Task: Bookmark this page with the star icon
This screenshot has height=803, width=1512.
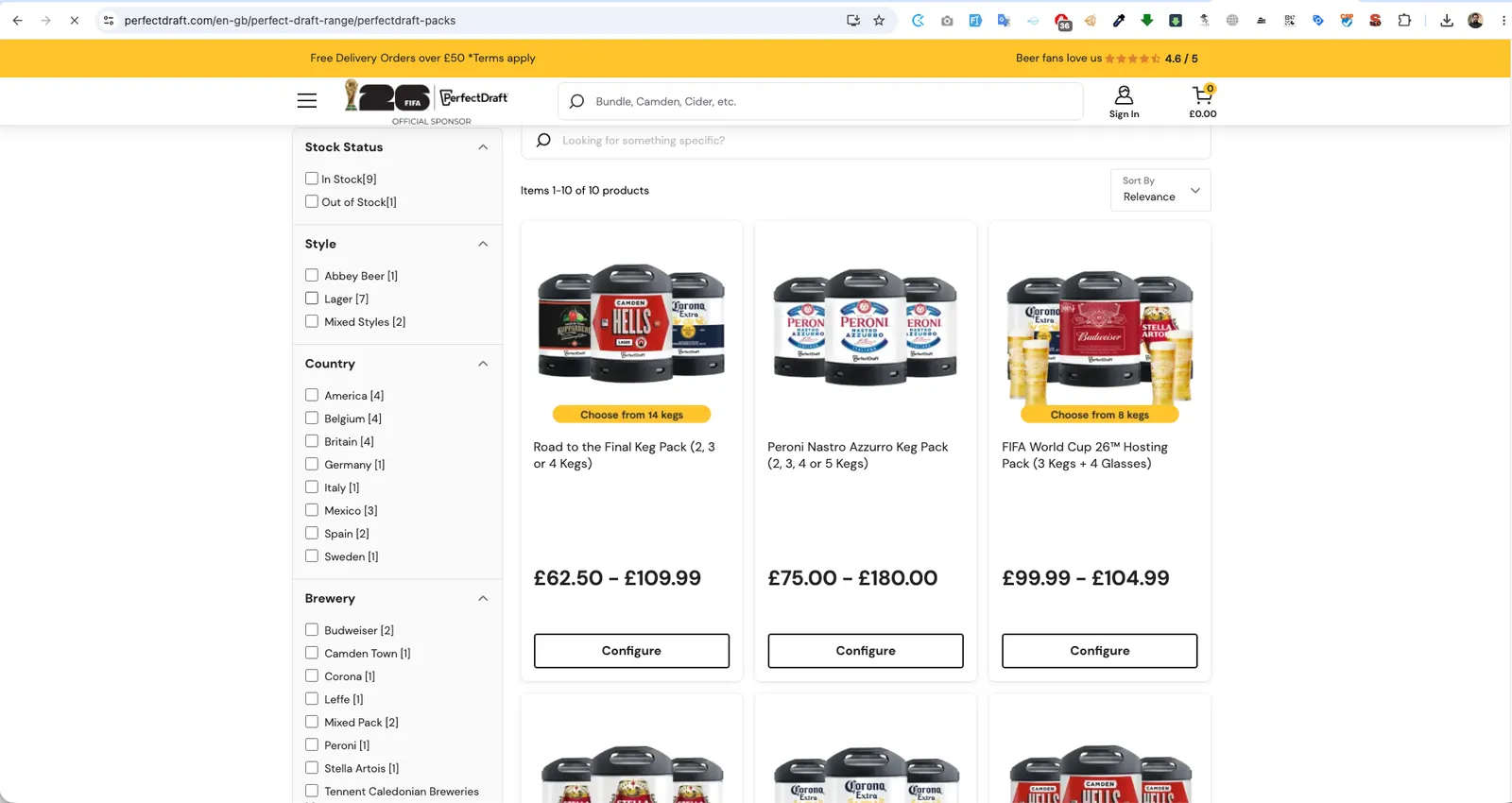Action: point(879,20)
